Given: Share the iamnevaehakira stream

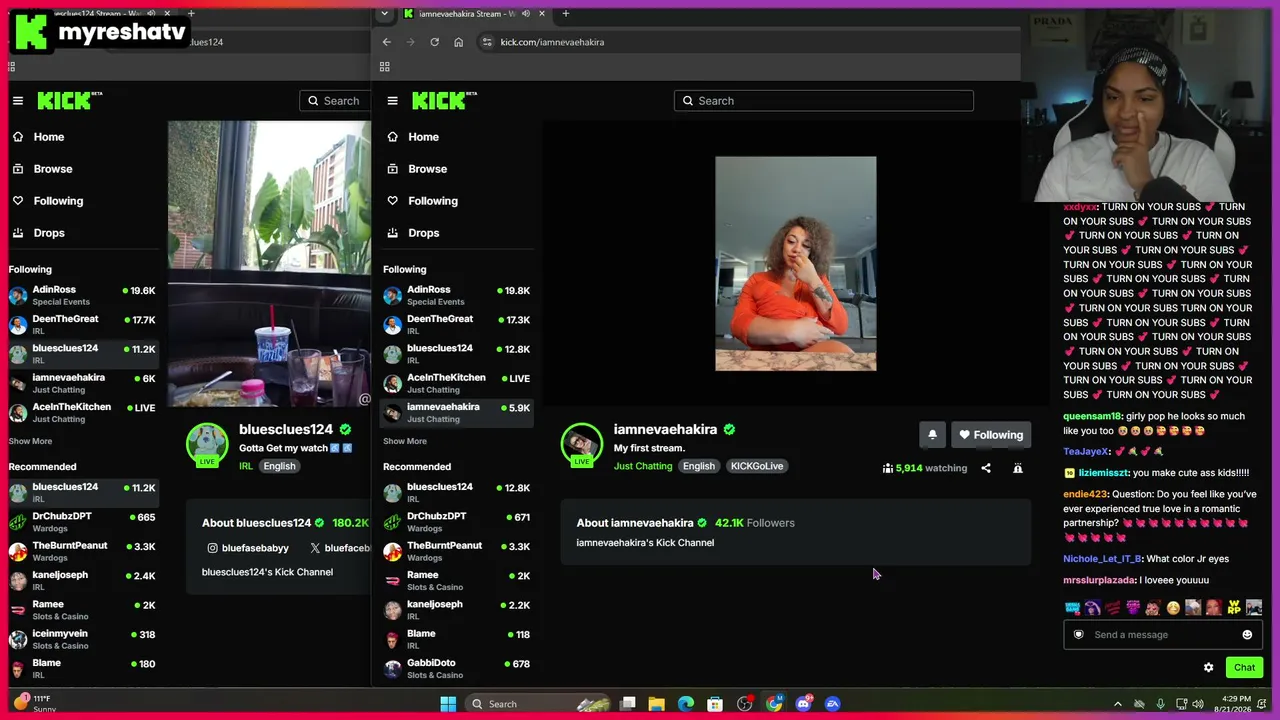Looking at the screenshot, I should tap(986, 468).
